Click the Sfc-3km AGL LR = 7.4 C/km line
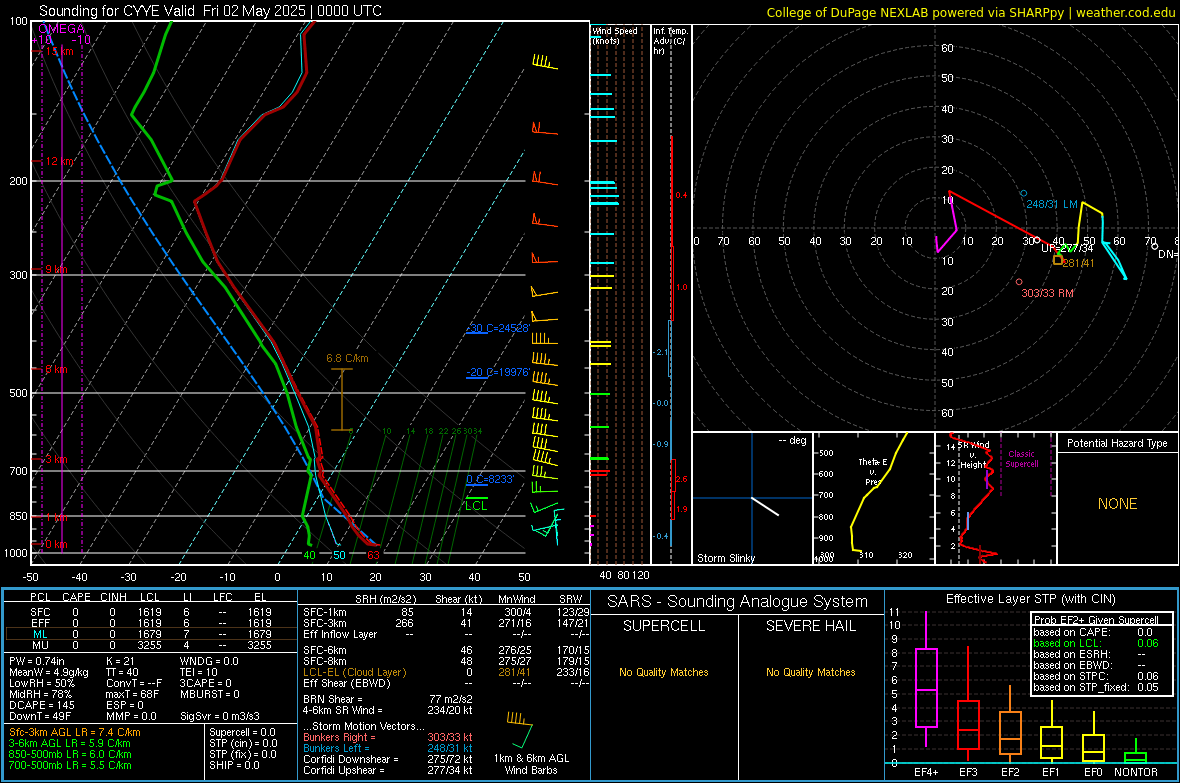This screenshot has width=1180, height=783. [x=75, y=733]
